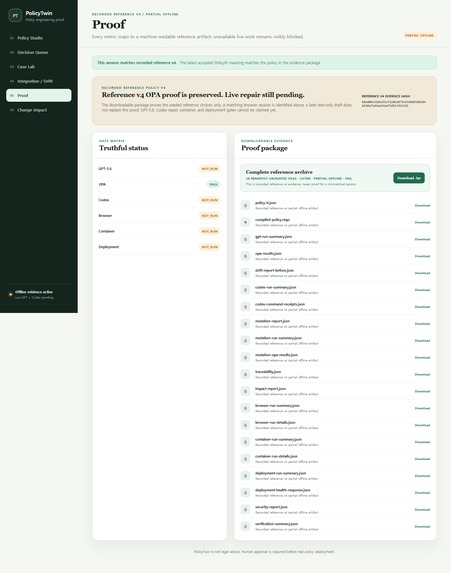Download deployment-health-response.json
451x573 pixels.
click(x=422, y=493)
